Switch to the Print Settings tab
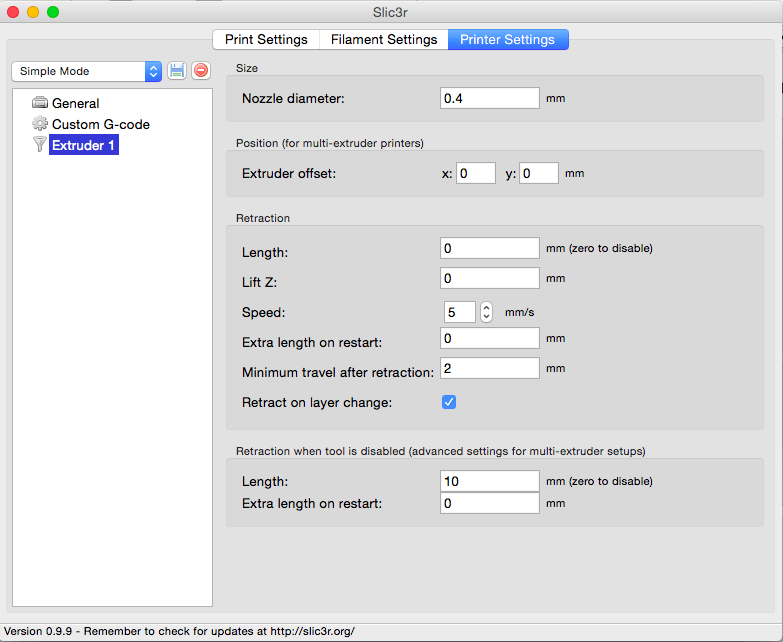This screenshot has height=642, width=783. [x=266, y=39]
